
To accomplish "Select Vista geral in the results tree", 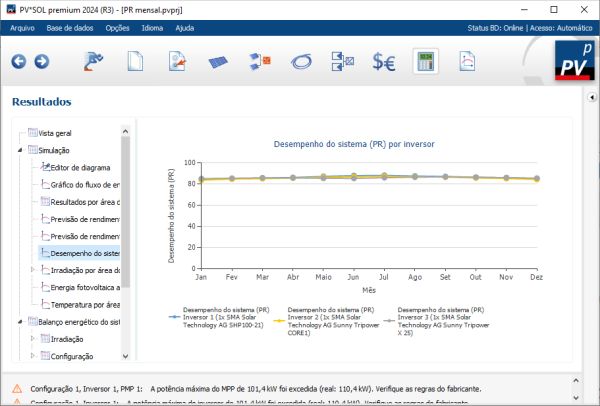I will click(55, 133).
